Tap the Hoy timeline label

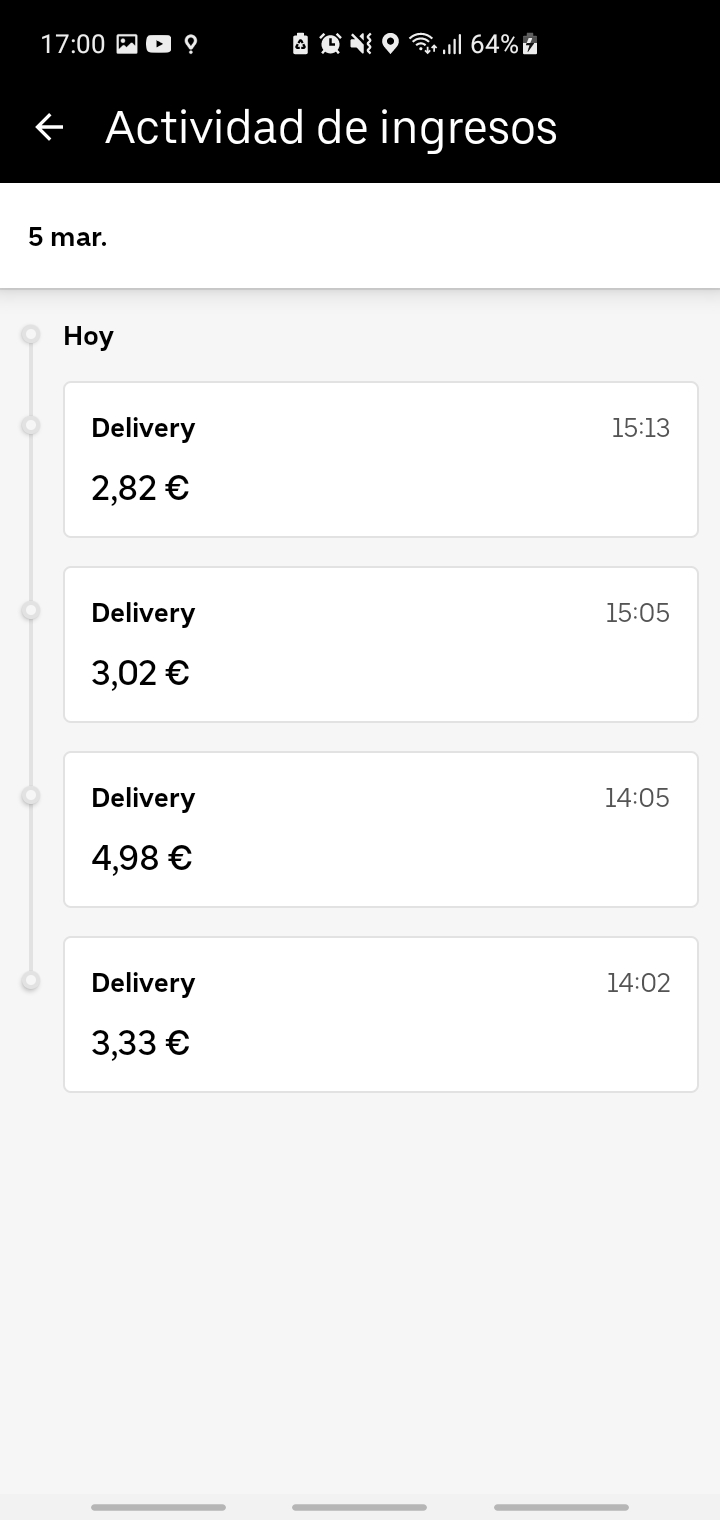pos(88,336)
